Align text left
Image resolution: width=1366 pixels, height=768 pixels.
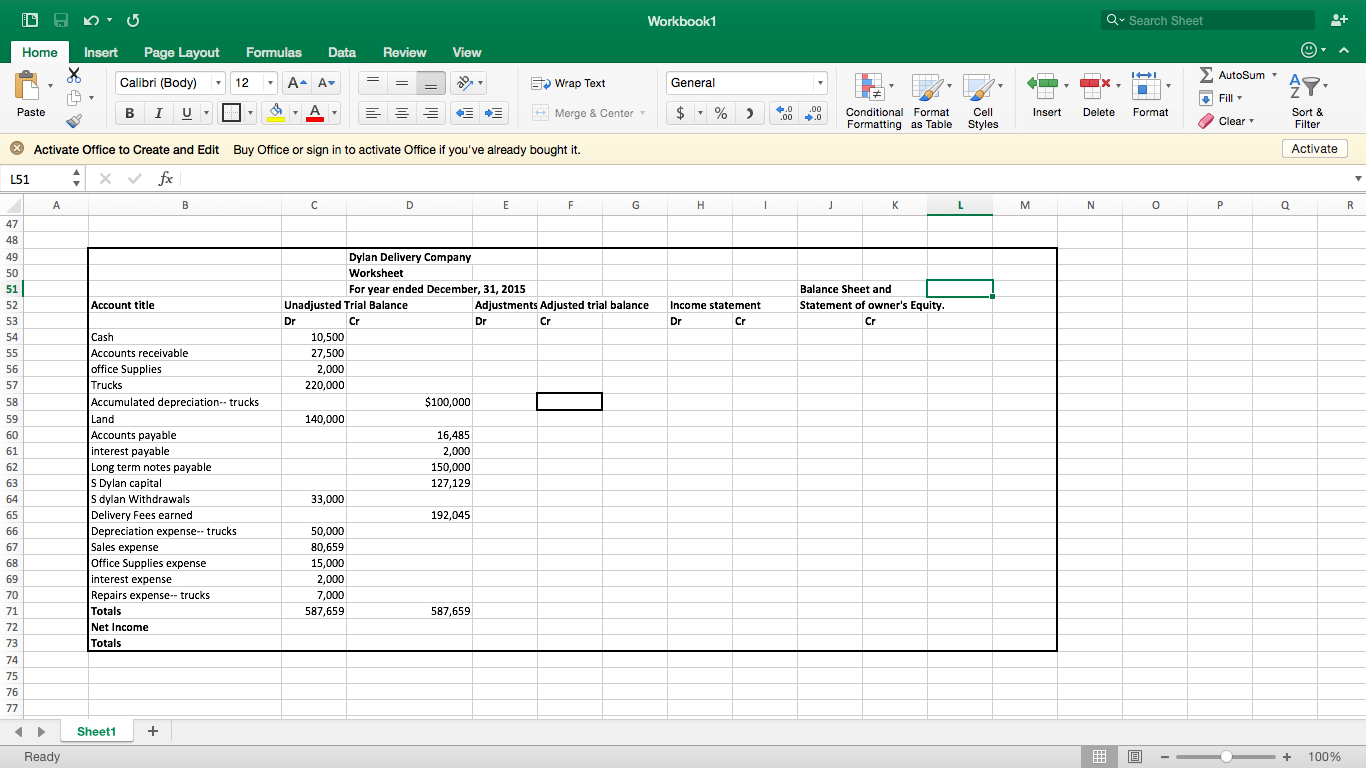click(x=371, y=113)
